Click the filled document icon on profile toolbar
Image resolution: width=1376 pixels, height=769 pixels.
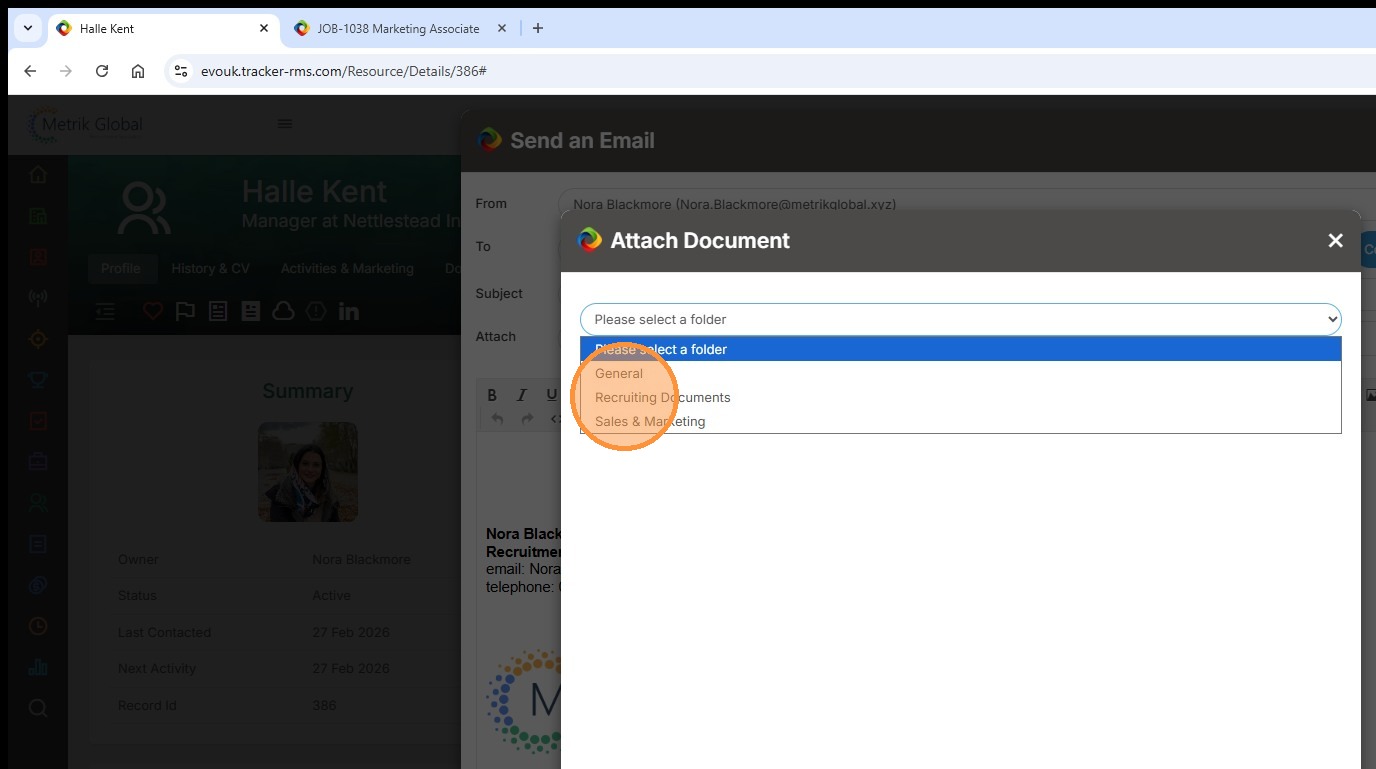tap(250, 311)
